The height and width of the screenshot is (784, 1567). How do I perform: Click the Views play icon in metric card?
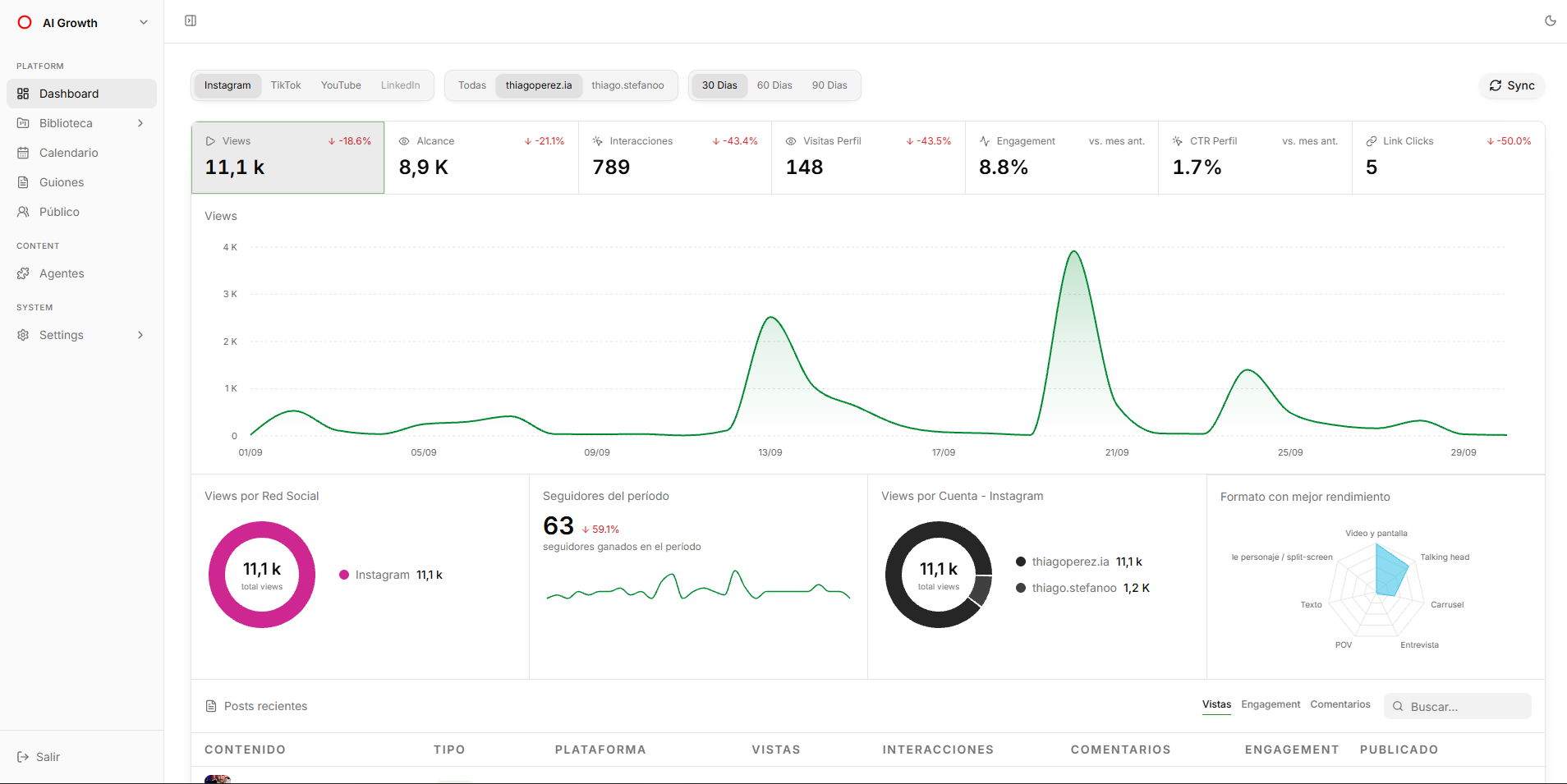coord(210,141)
